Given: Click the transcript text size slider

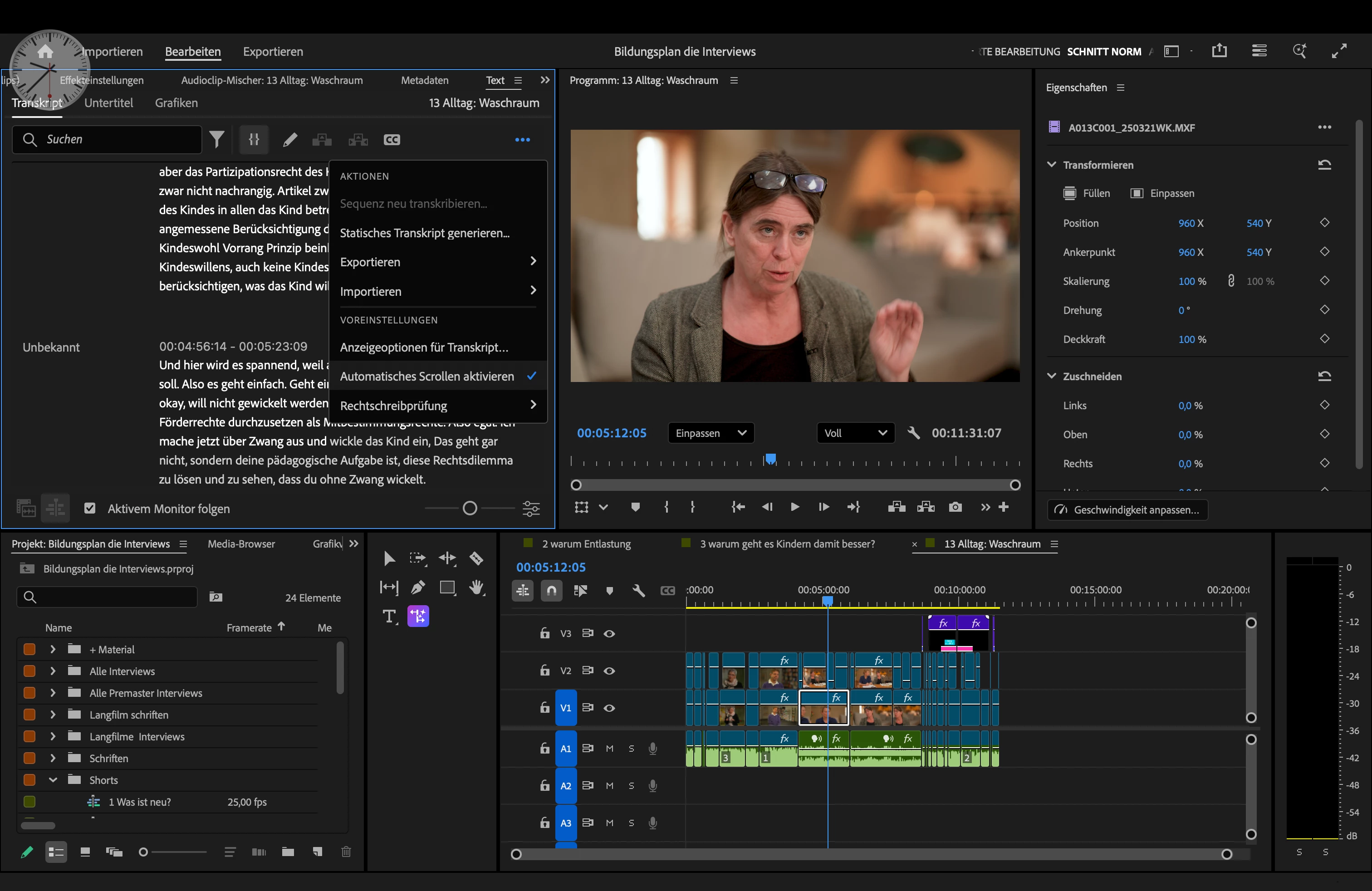Looking at the screenshot, I should pos(470,508).
